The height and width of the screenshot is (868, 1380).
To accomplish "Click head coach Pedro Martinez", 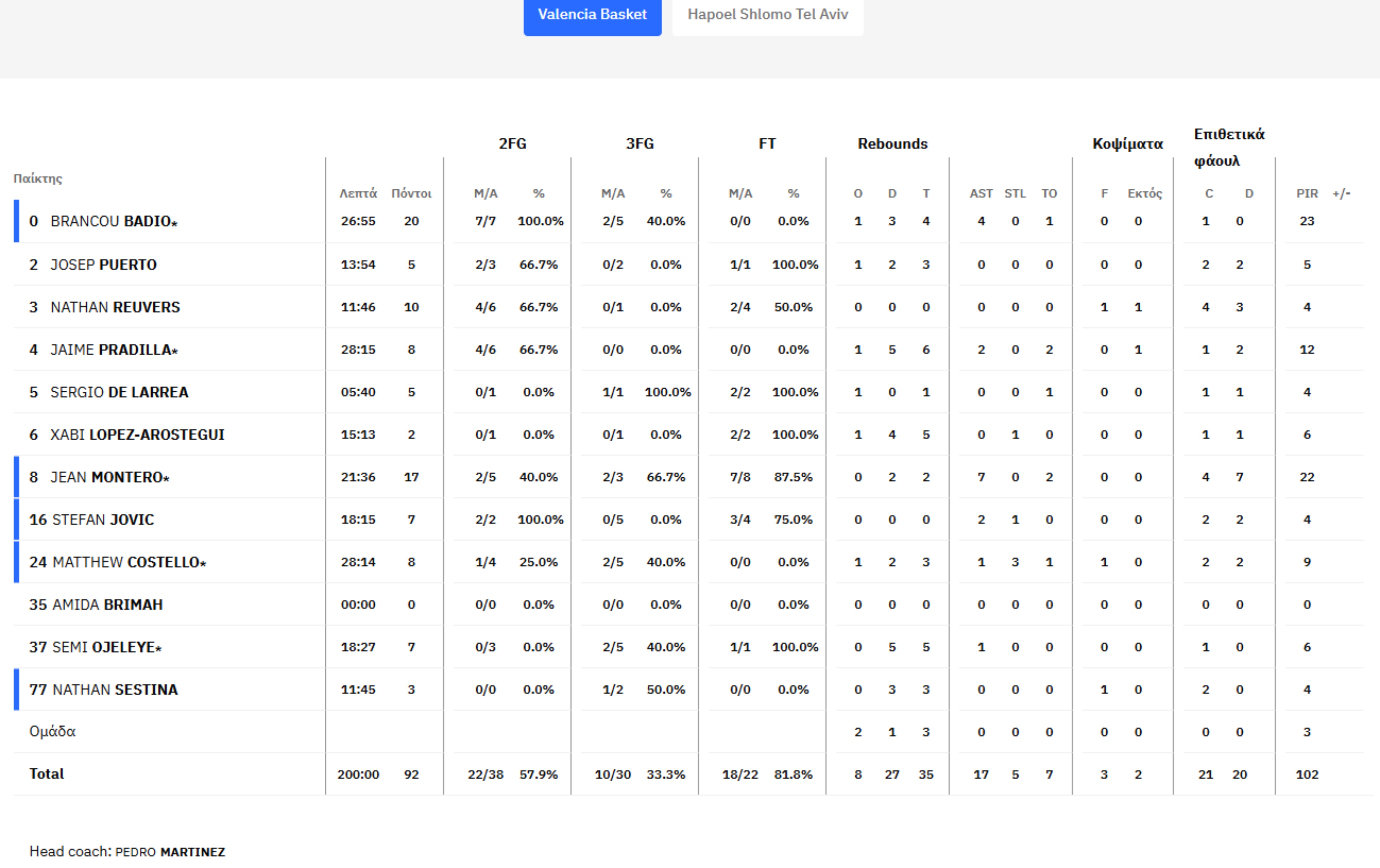I will pyautogui.click(x=170, y=852).
